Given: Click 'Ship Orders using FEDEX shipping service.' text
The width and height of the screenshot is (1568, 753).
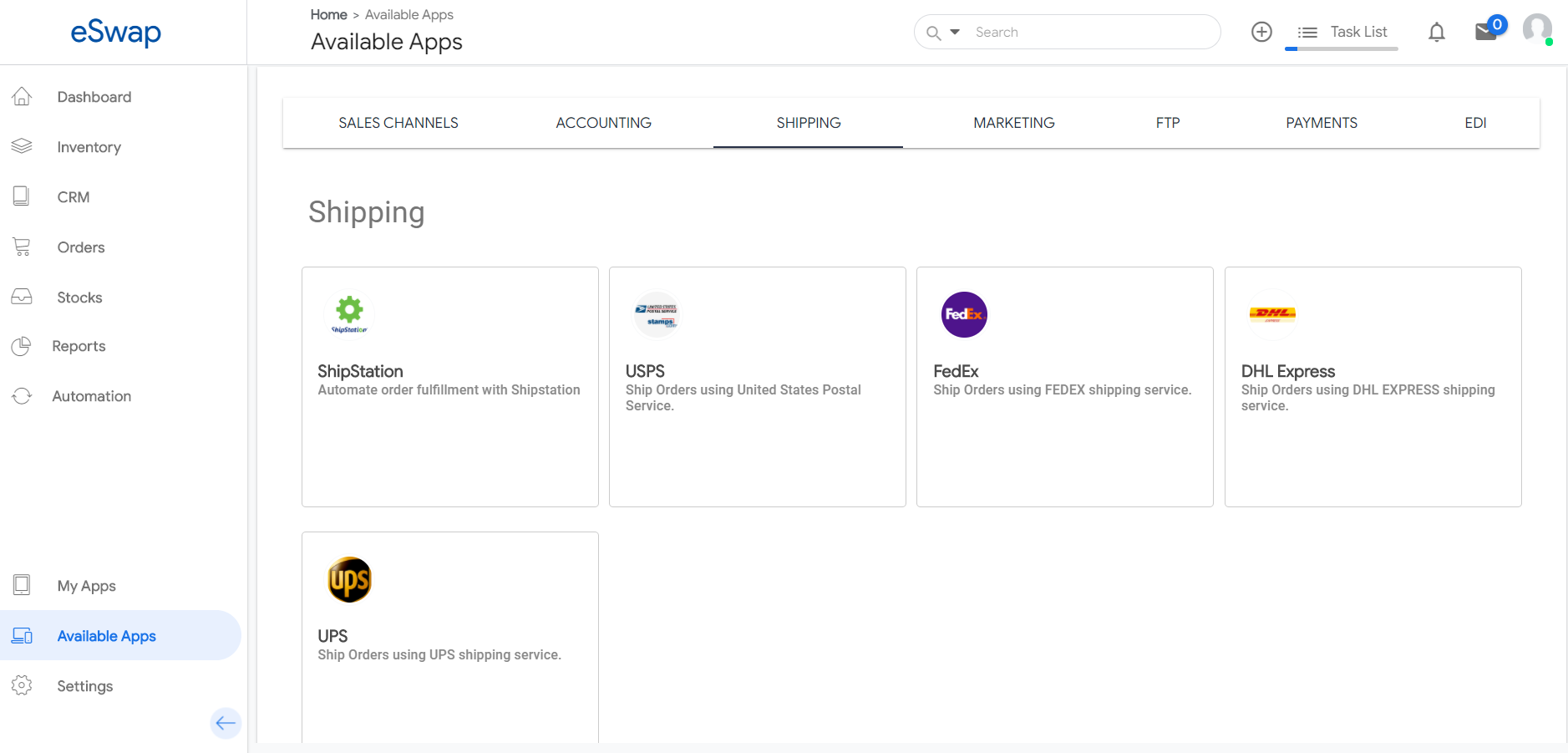Looking at the screenshot, I should tap(1063, 389).
